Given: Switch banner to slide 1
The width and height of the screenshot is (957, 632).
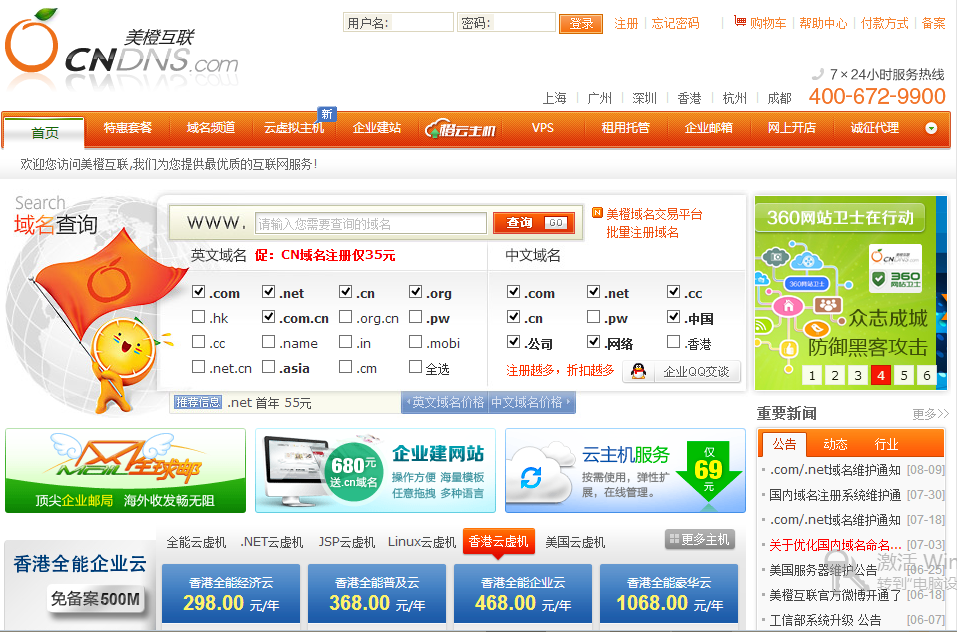Looking at the screenshot, I should coord(812,375).
